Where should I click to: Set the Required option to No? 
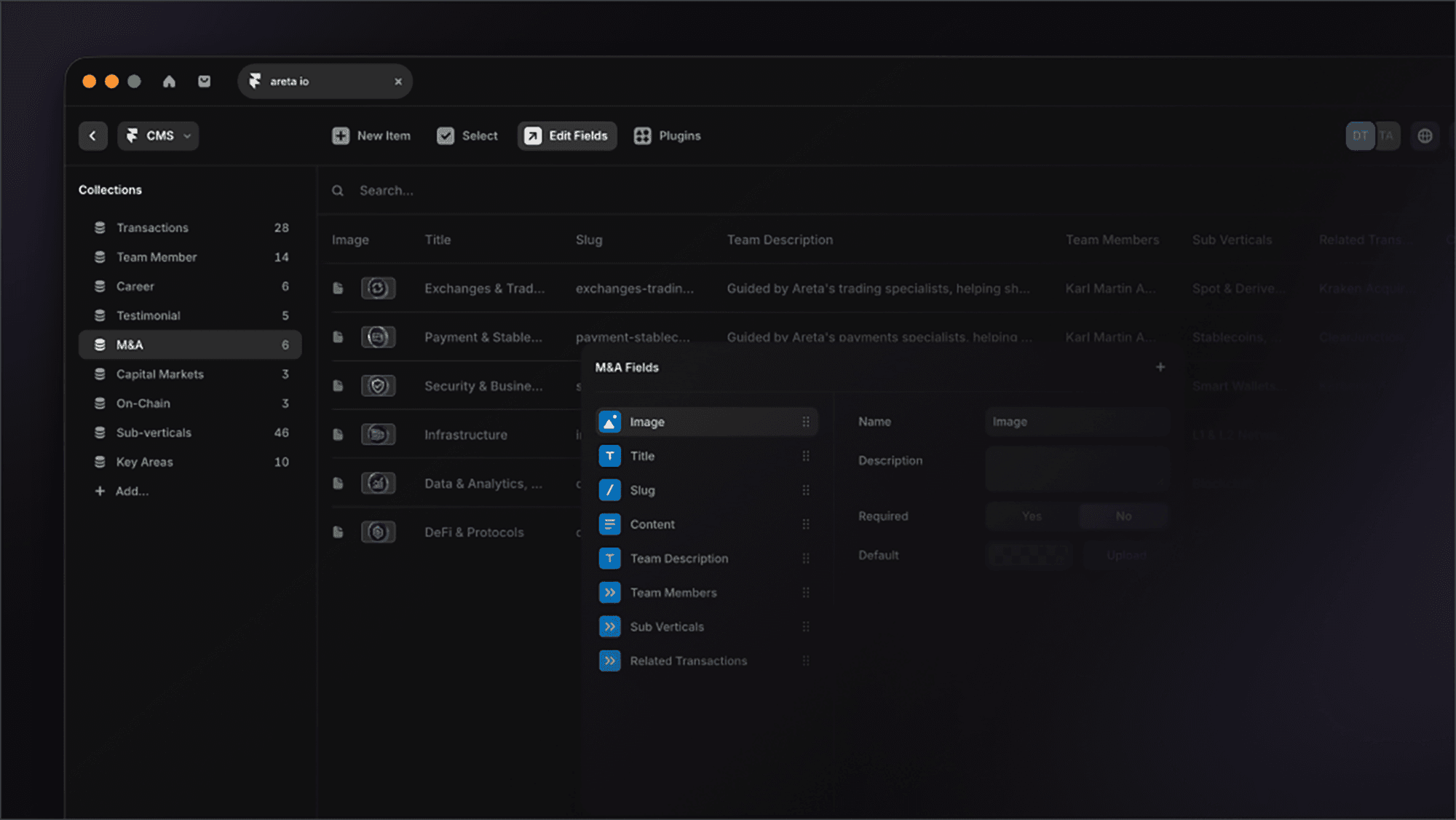1123,516
